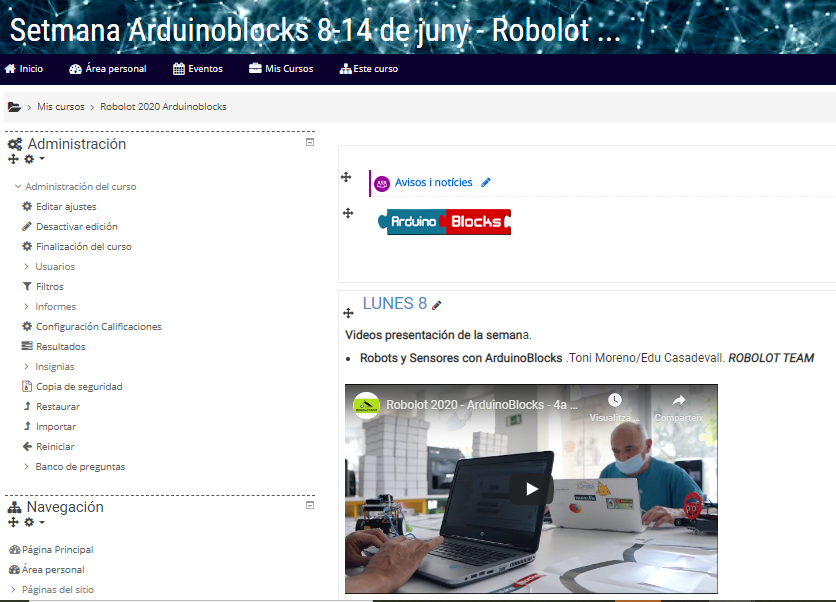Open Robolot 2020 Arduinoblocks breadcrumb link
The height and width of the screenshot is (602, 836).
pos(163,107)
